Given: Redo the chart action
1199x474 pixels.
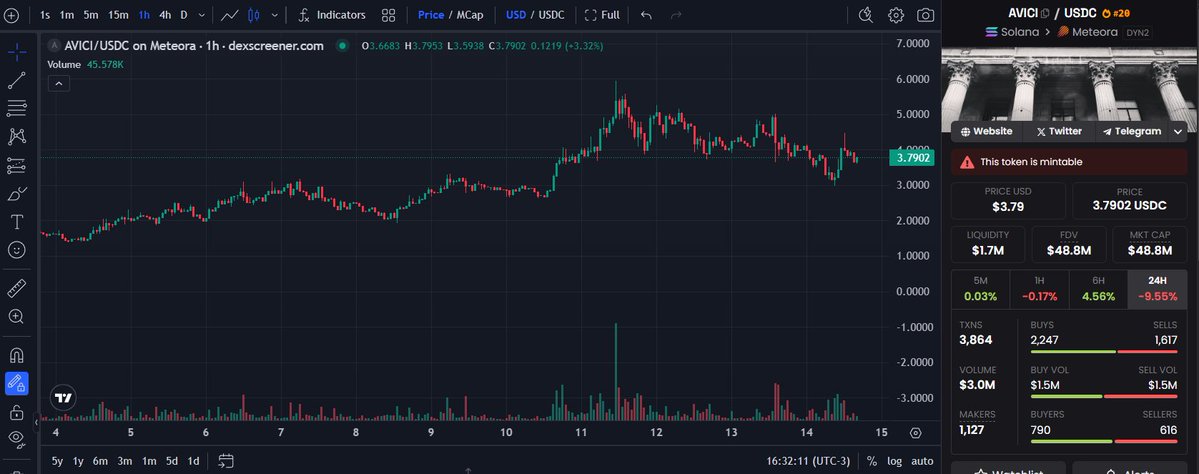Looking at the screenshot, I should pyautogui.click(x=675, y=15).
